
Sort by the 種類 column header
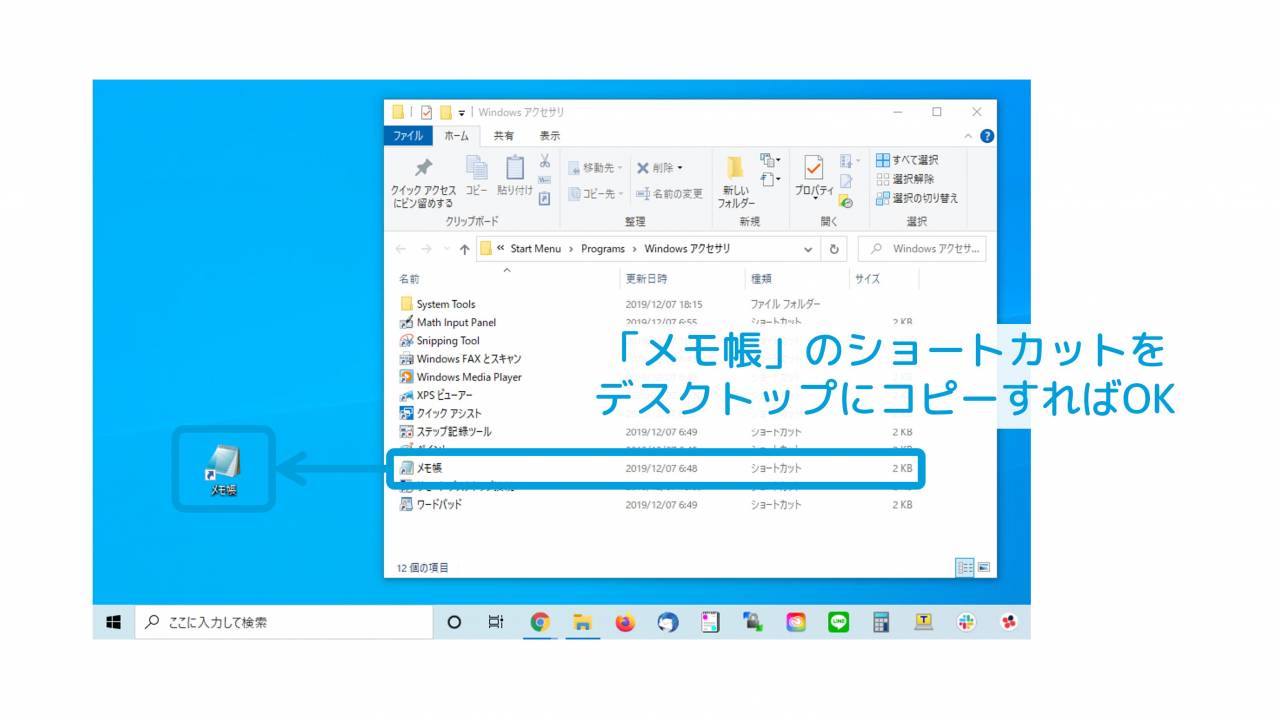tap(761, 279)
